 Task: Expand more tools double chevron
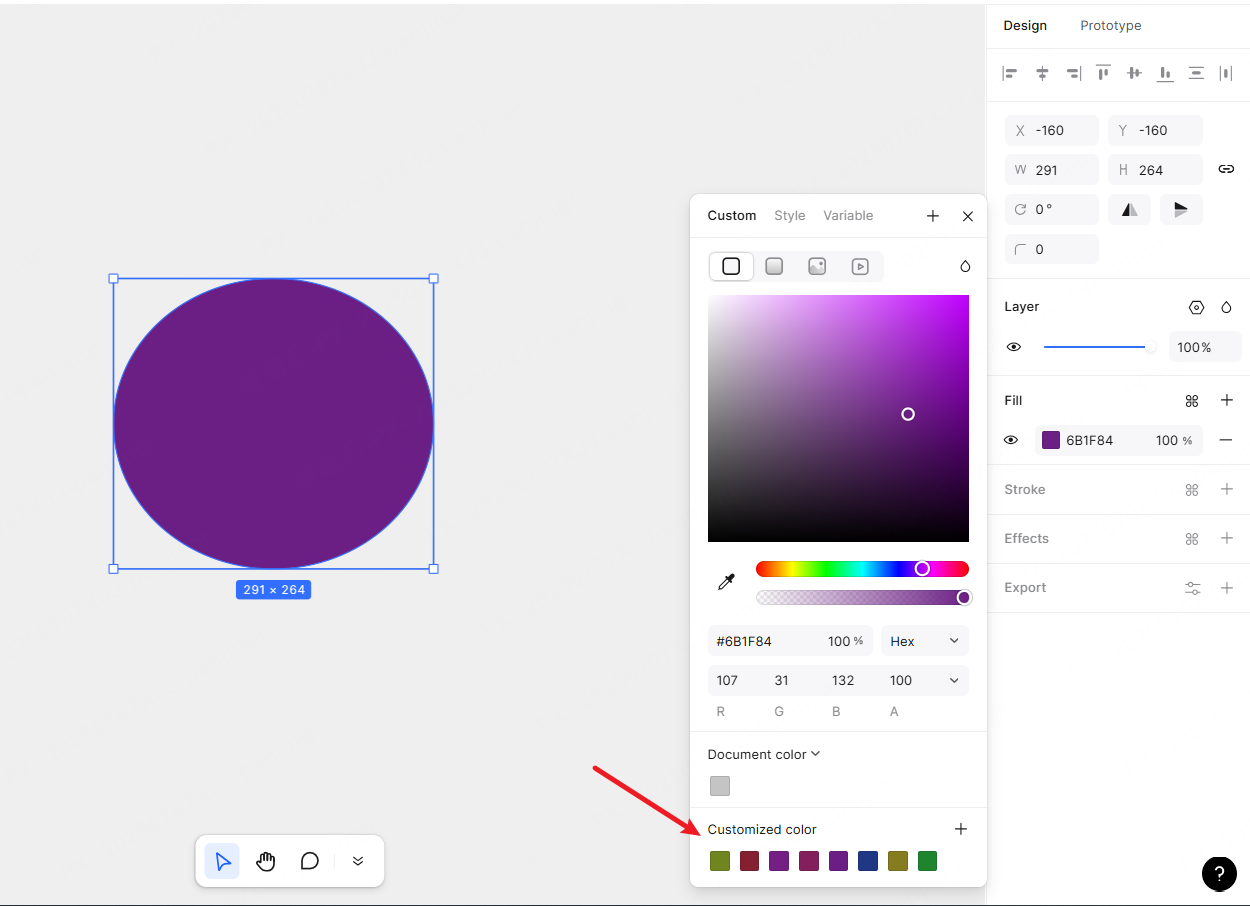358,861
